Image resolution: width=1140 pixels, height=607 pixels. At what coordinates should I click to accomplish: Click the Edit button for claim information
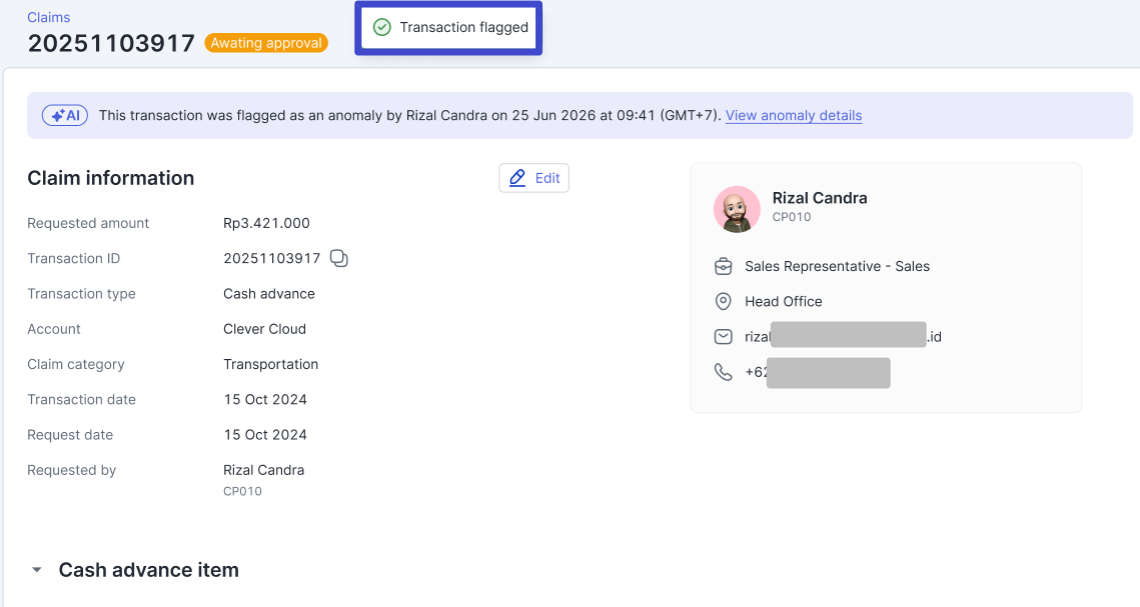point(534,178)
